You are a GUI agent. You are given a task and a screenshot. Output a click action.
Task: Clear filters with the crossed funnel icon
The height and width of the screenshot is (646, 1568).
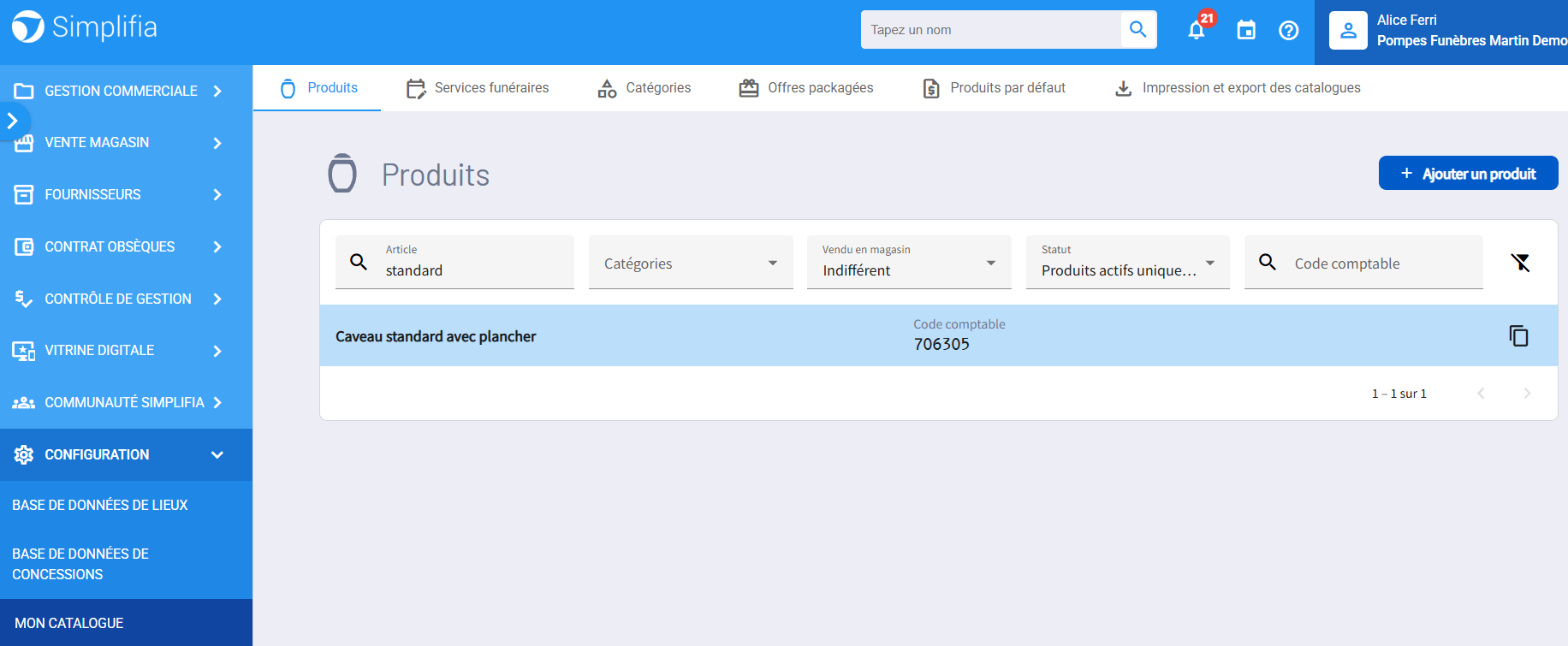(1520, 263)
